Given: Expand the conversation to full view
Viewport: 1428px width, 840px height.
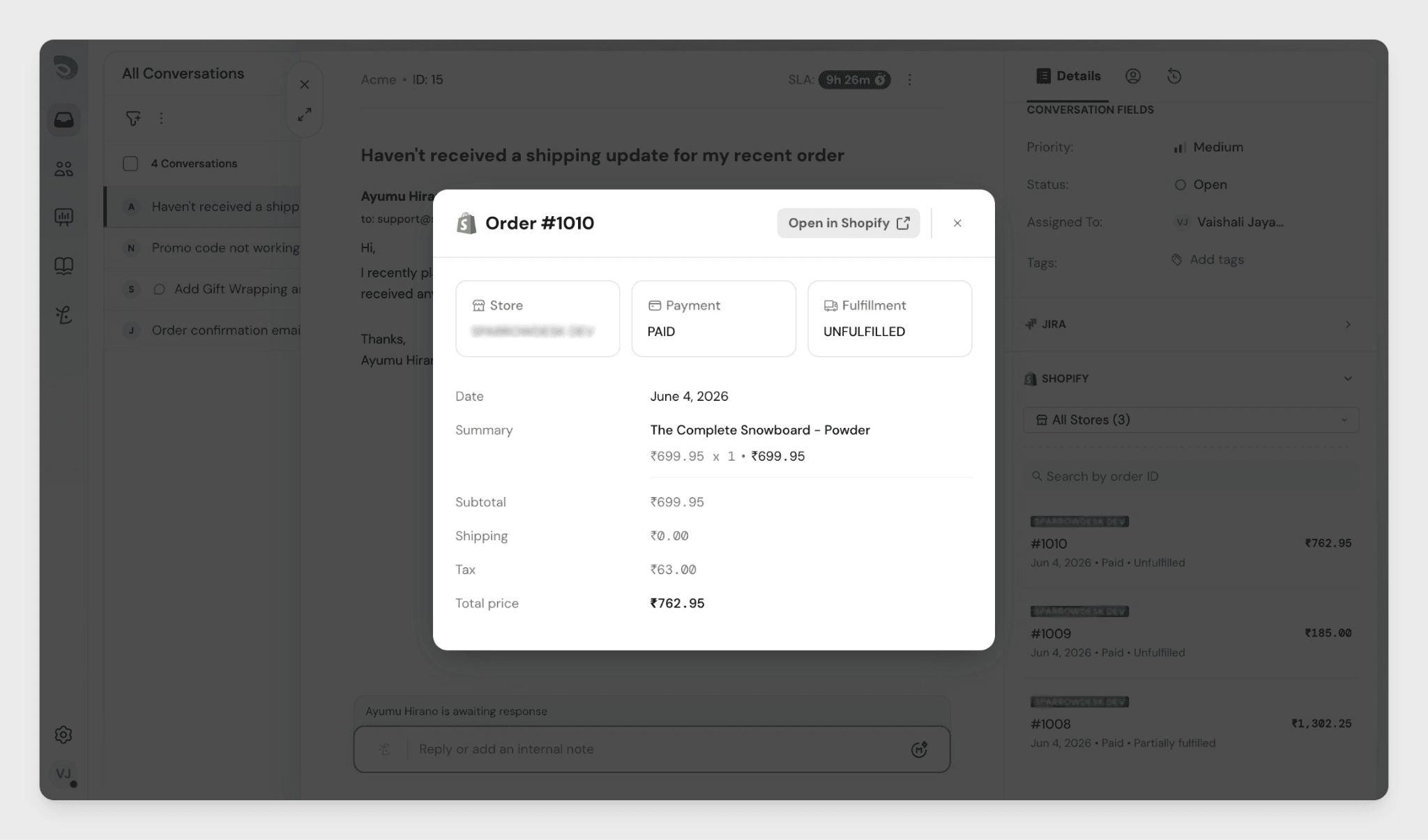Looking at the screenshot, I should pyautogui.click(x=305, y=115).
